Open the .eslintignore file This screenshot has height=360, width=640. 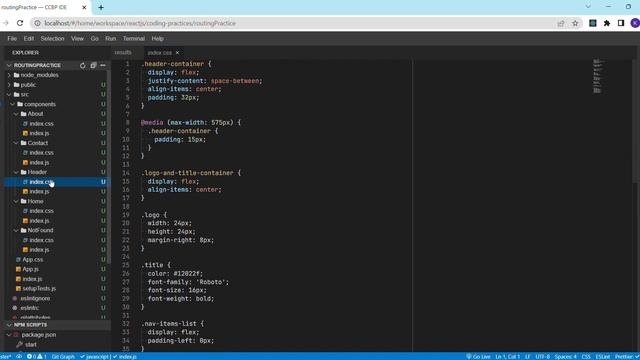coord(35,298)
